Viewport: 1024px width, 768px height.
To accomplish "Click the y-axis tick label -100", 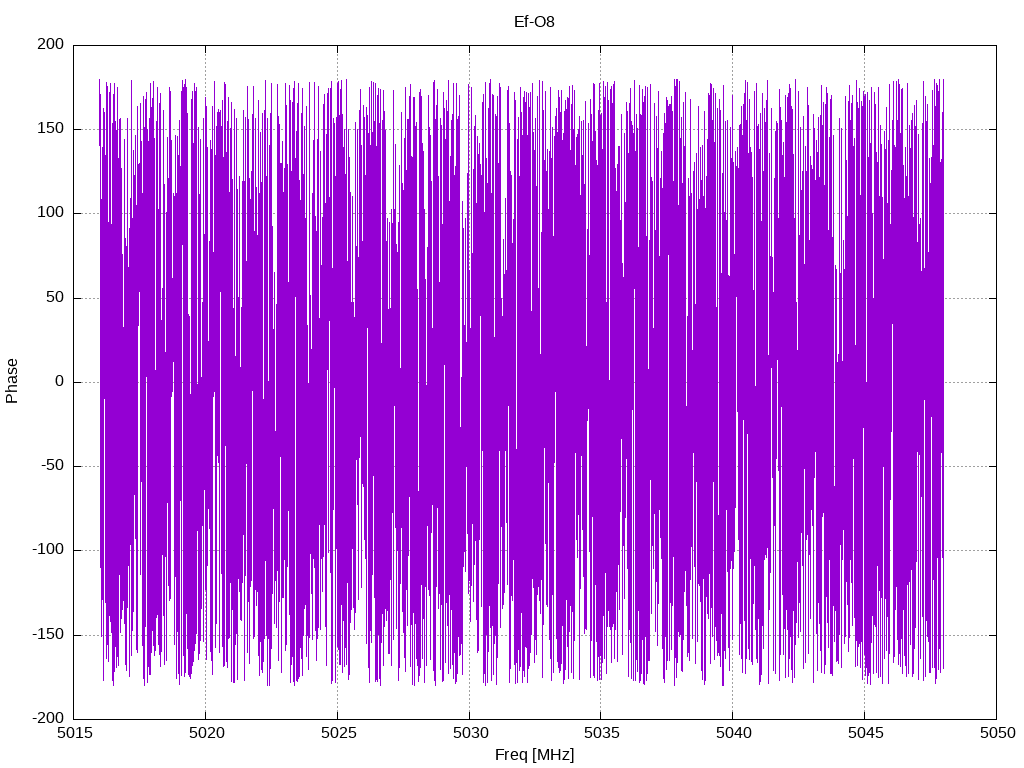I will 48,550.
